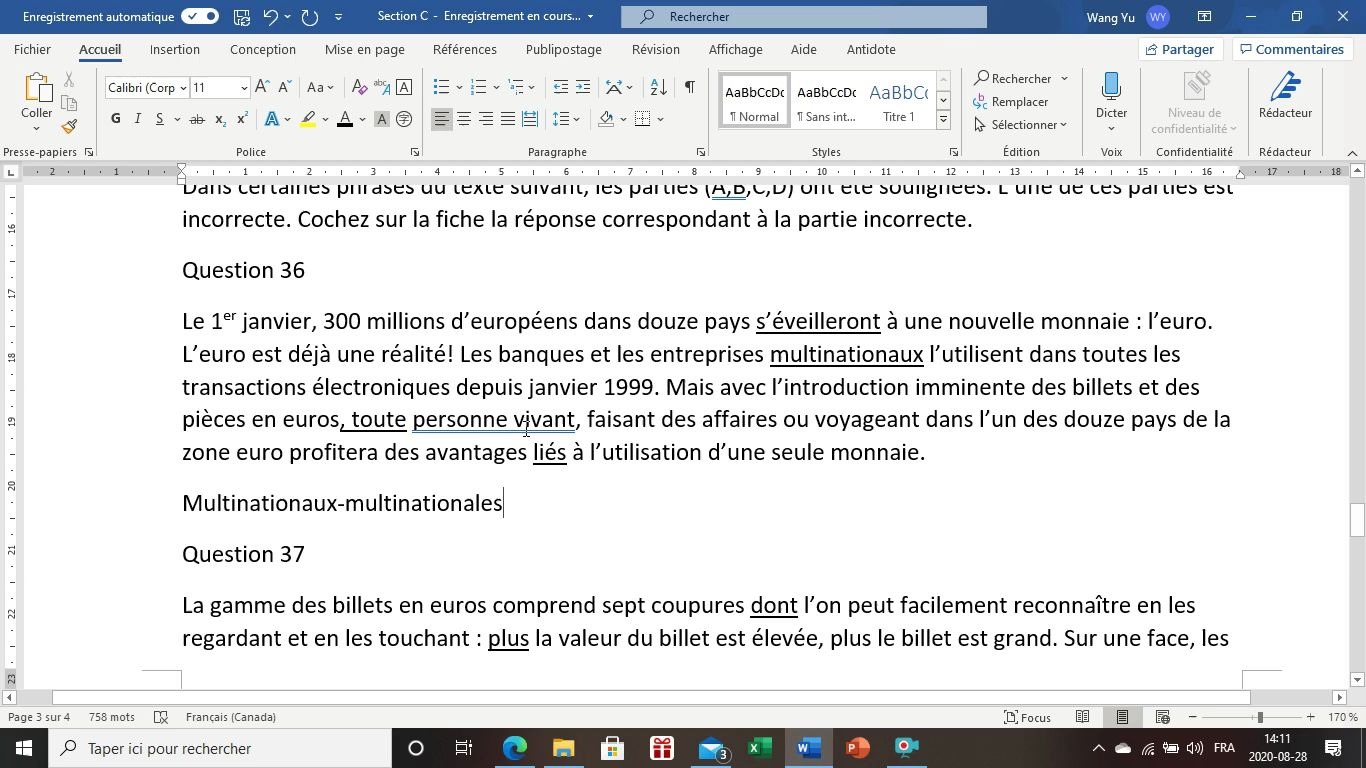Click the Cut scissors icon
Image resolution: width=1366 pixels, height=768 pixels.
coord(69,79)
